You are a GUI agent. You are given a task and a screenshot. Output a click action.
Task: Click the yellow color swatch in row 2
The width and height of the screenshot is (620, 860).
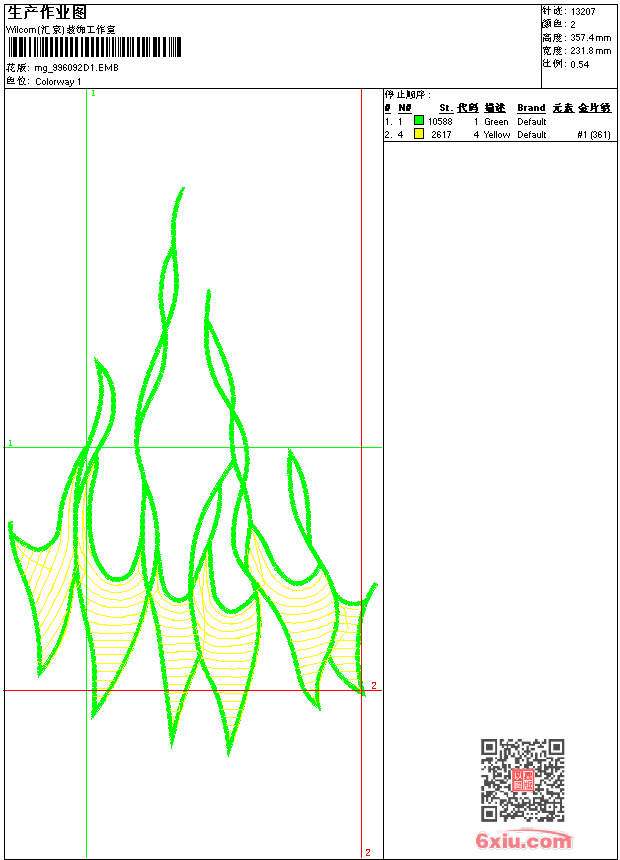click(x=419, y=134)
